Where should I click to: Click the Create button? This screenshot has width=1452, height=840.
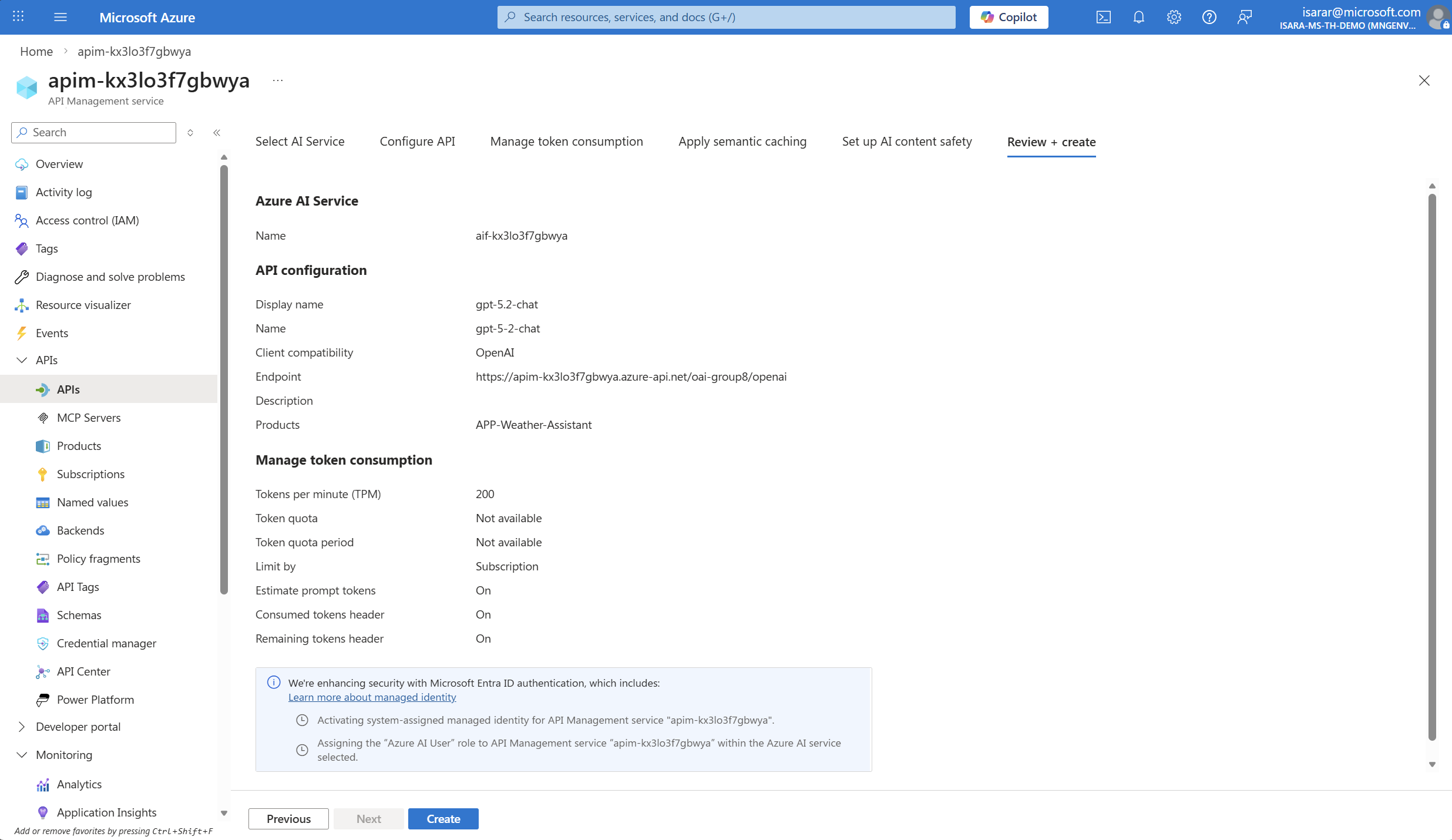click(443, 819)
